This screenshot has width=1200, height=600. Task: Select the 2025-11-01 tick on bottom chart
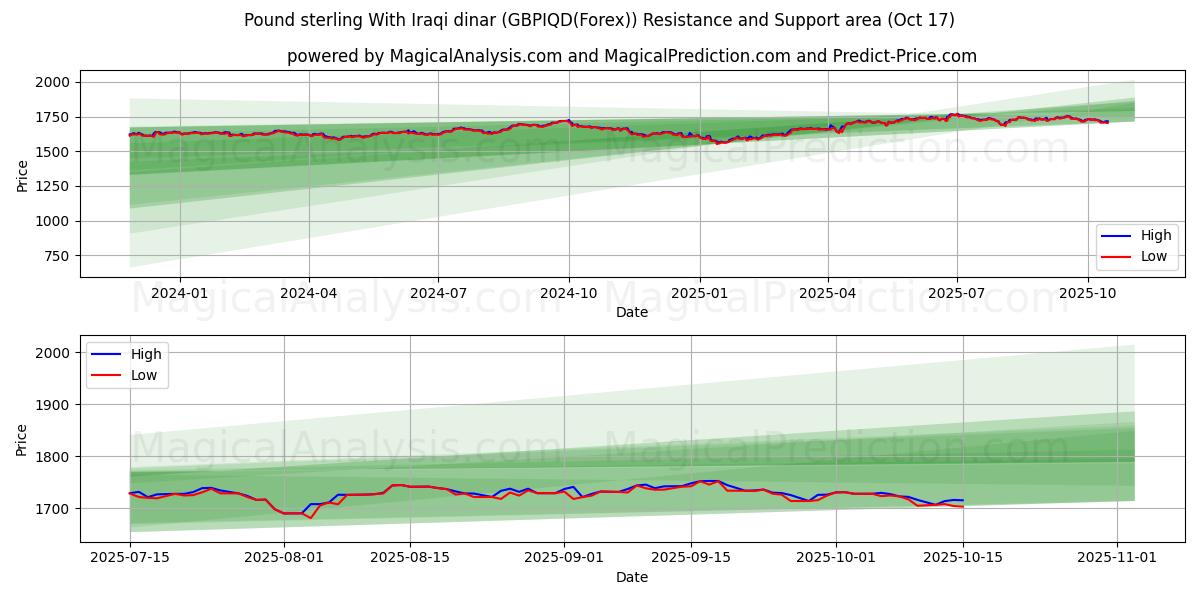[x=1116, y=558]
